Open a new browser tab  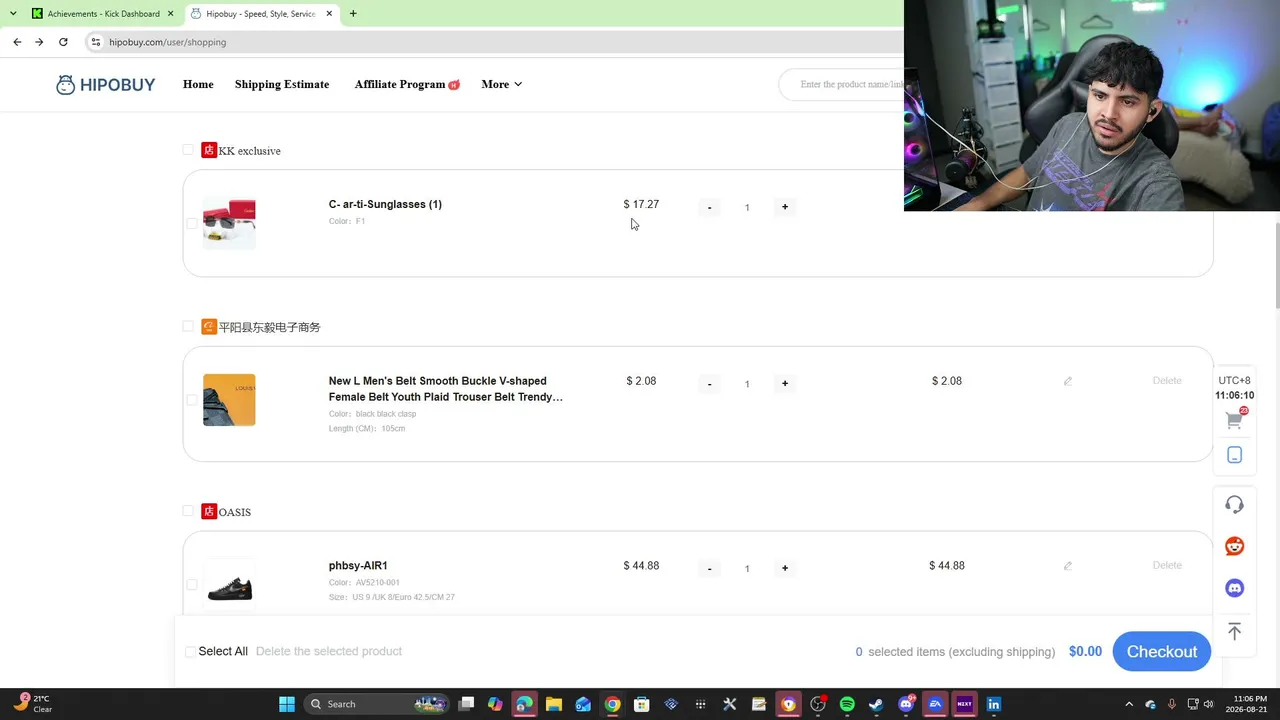[353, 14]
